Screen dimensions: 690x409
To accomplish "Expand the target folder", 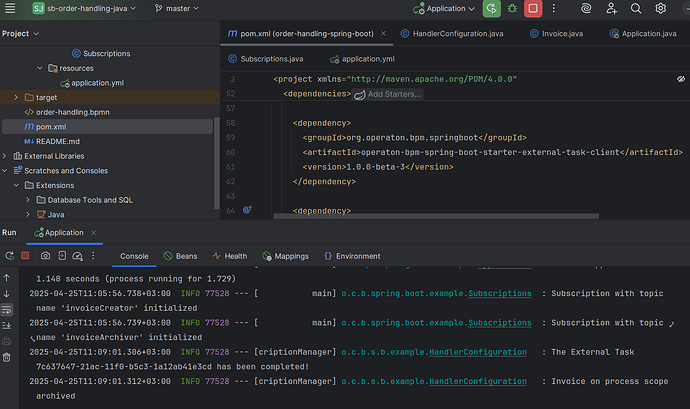I will pyautogui.click(x=16, y=97).
